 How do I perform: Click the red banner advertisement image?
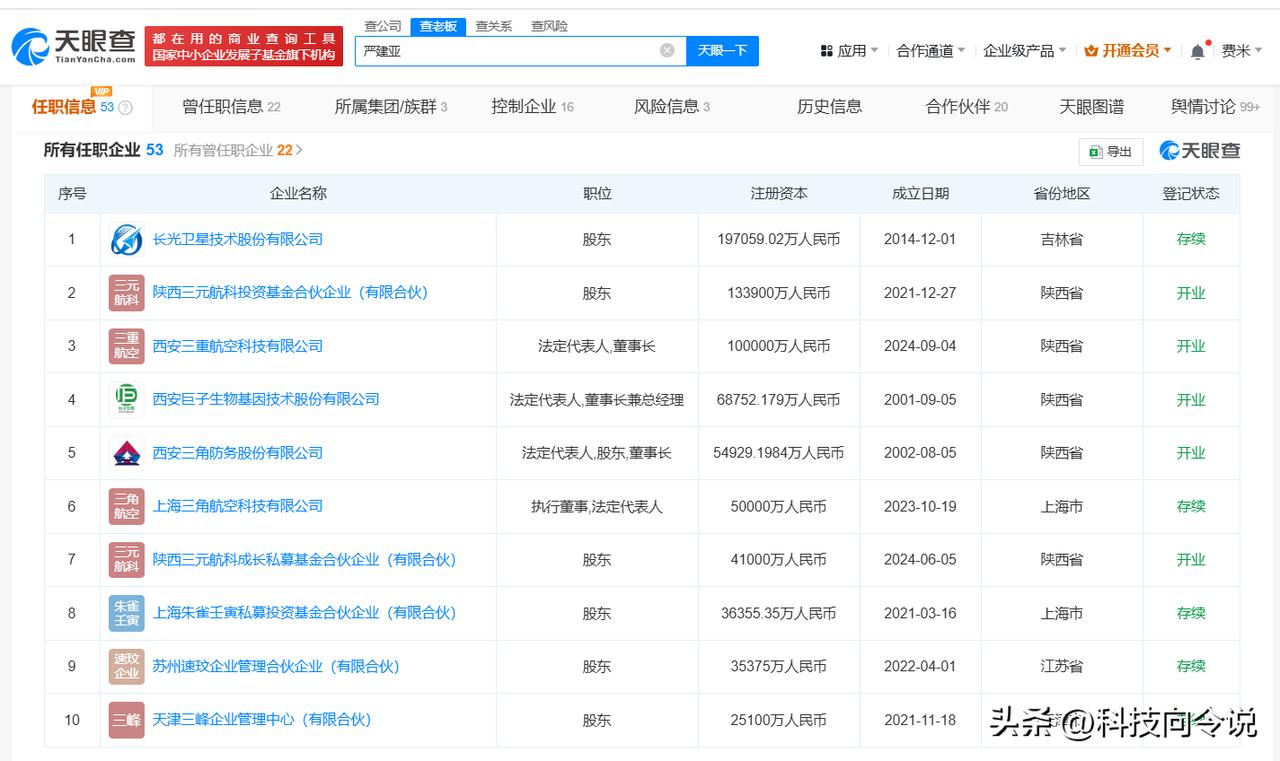[244, 46]
